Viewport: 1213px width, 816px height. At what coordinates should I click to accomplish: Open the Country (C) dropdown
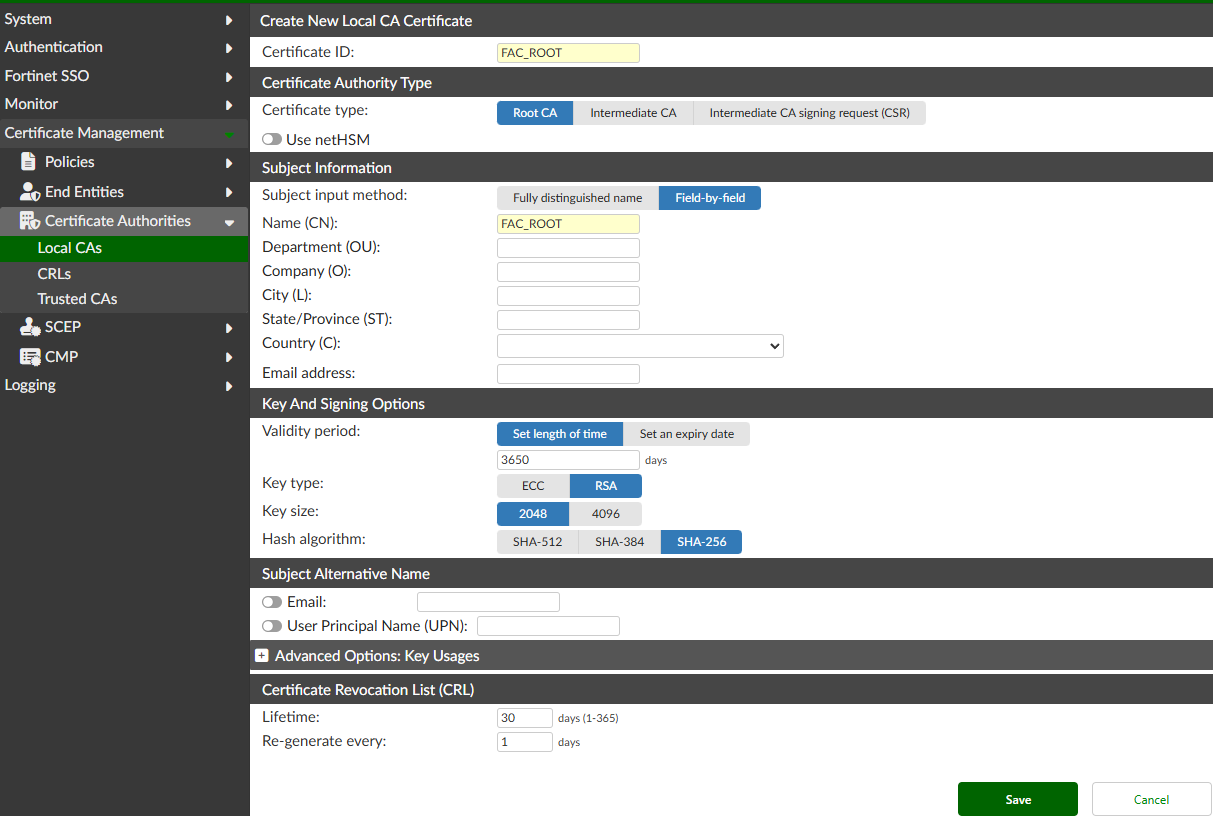point(640,346)
